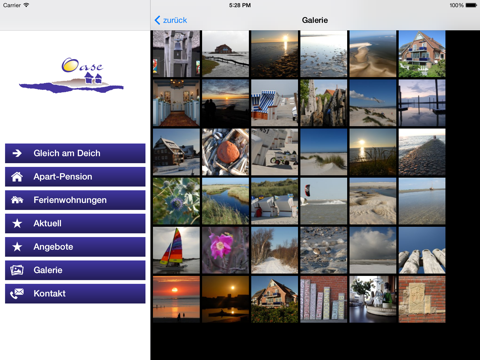View the red sunset over water photo
480x360 pixels.
click(x=176, y=299)
